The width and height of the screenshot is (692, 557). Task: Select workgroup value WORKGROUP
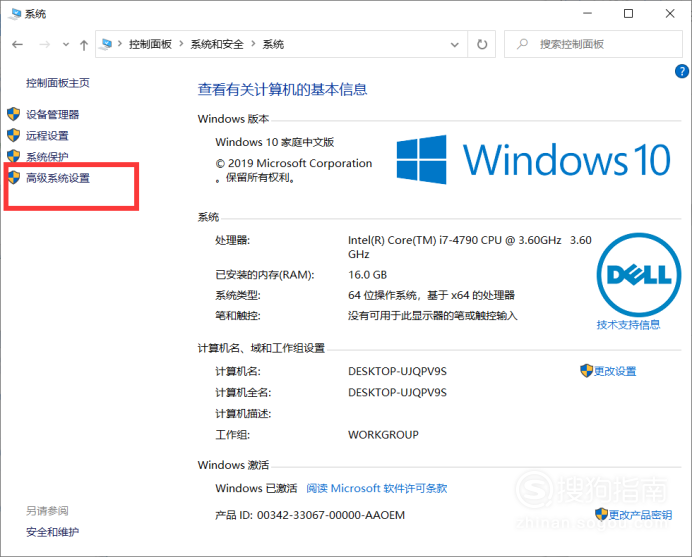383,435
